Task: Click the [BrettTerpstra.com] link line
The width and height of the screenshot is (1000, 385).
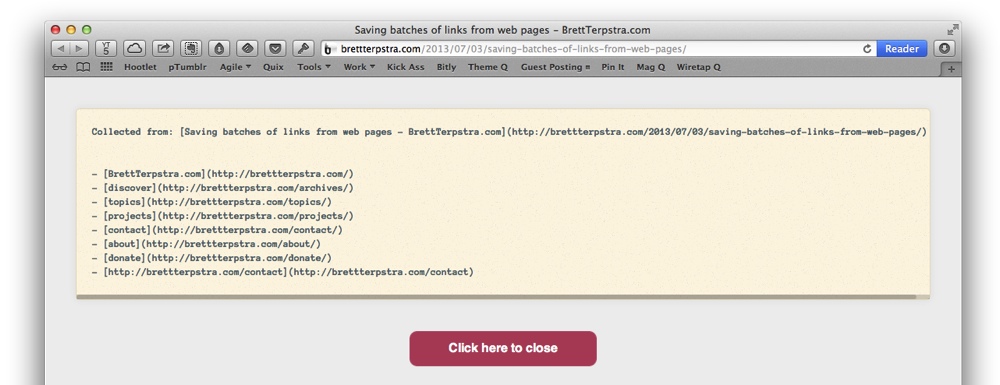Action: click(x=223, y=174)
